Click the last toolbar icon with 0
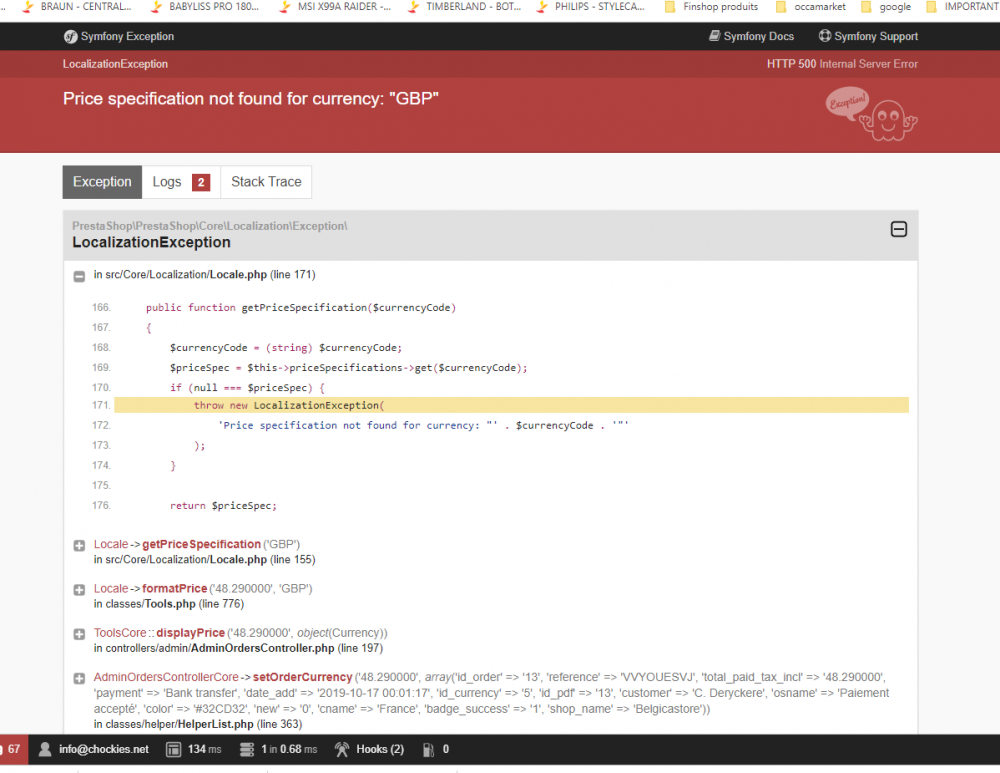The height and width of the screenshot is (773, 1000). 429,750
